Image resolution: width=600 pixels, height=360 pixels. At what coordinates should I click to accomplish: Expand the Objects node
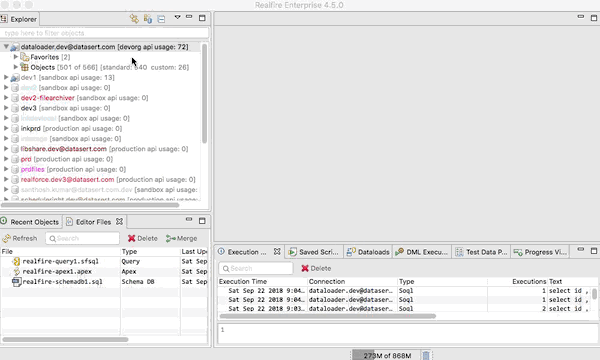[16, 67]
